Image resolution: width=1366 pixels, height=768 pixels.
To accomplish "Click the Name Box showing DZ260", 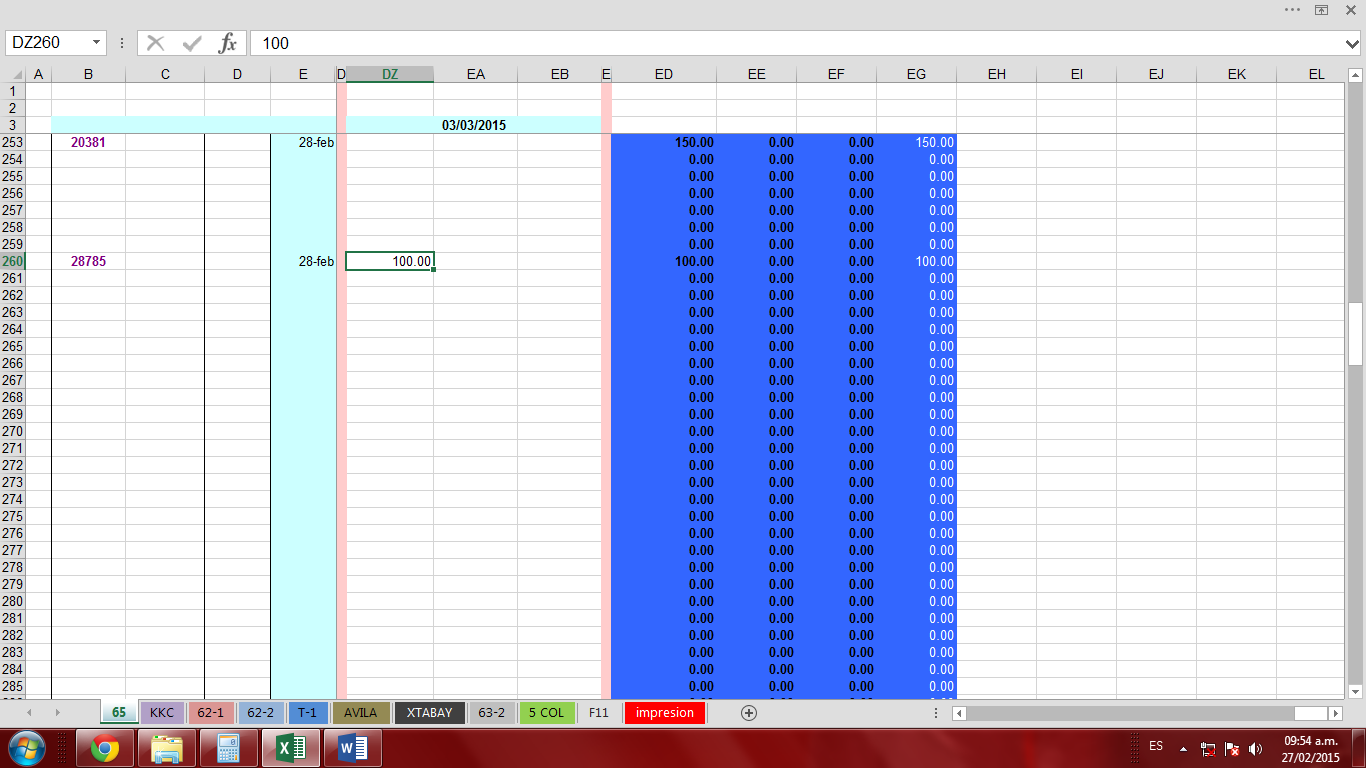I will (x=48, y=43).
